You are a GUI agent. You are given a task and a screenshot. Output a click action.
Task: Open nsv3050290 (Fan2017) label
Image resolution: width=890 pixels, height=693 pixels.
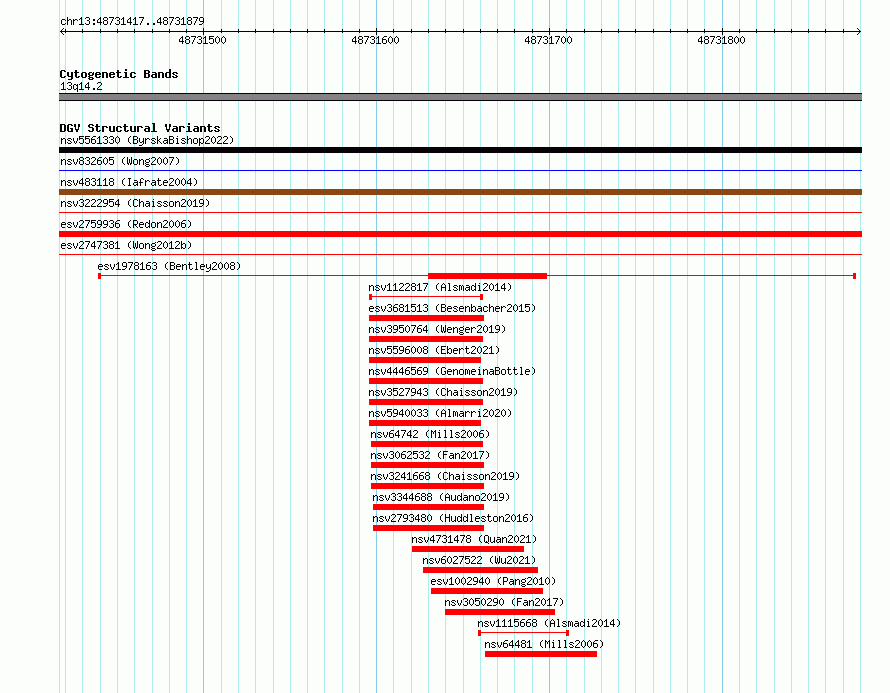tap(504, 602)
